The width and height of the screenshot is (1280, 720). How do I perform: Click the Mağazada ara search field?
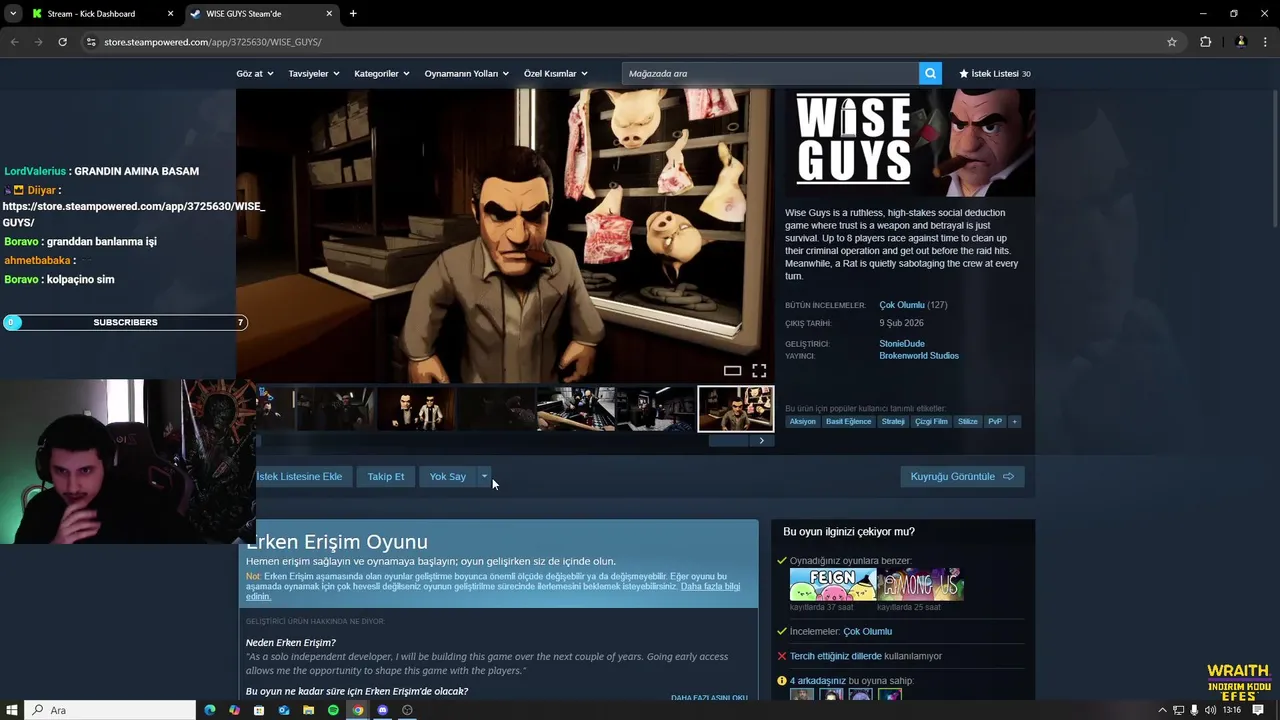(x=770, y=73)
